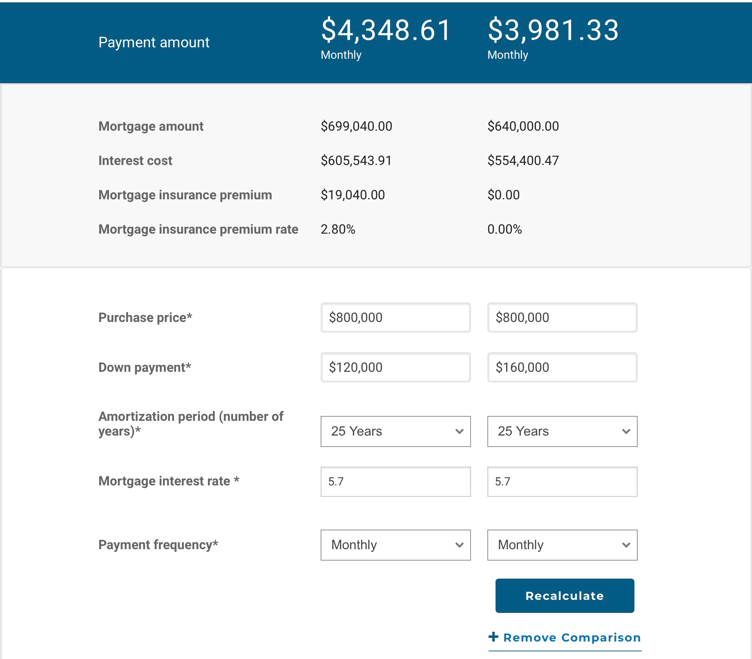752x659 pixels.
Task: Click the plus icon beside Remove Comparison
Action: click(493, 637)
